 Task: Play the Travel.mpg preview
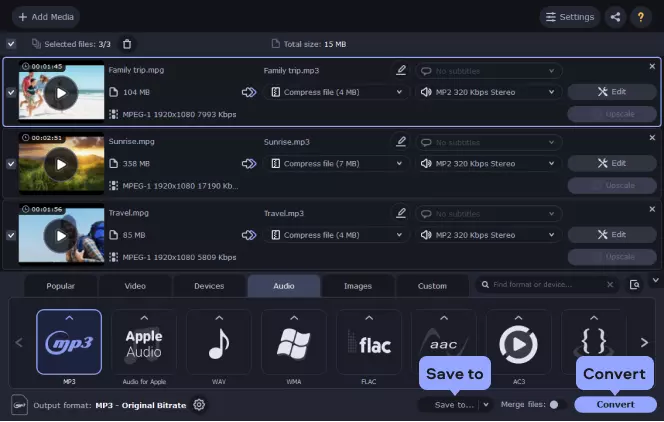point(61,236)
